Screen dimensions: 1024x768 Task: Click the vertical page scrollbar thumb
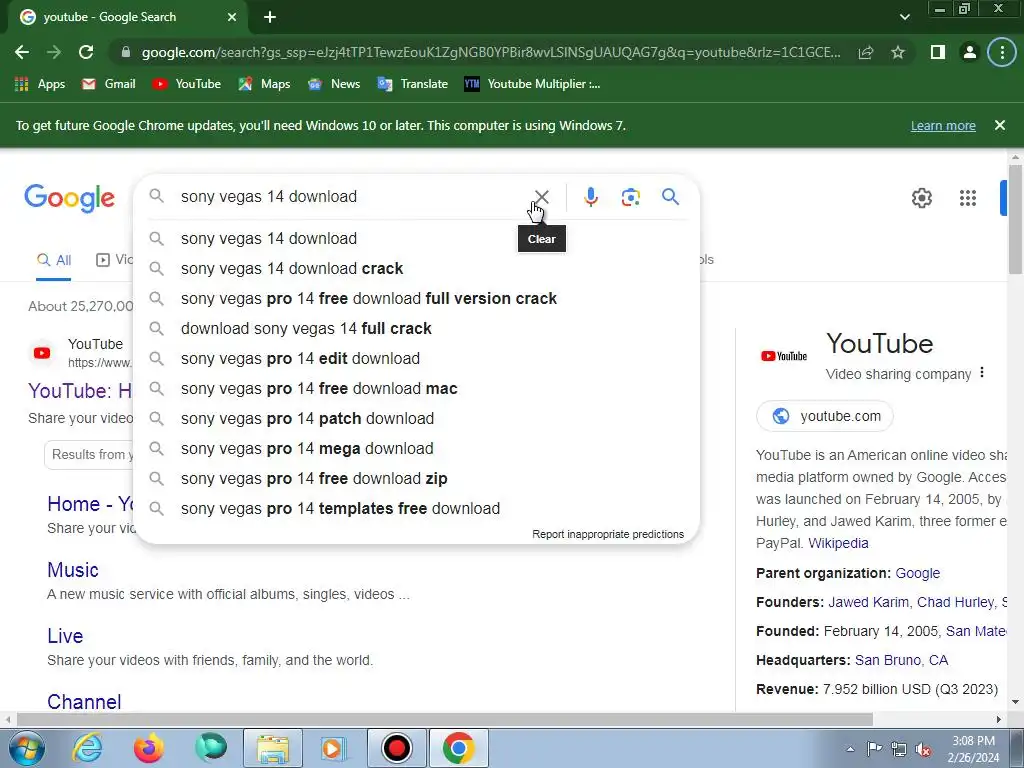coord(1015,219)
